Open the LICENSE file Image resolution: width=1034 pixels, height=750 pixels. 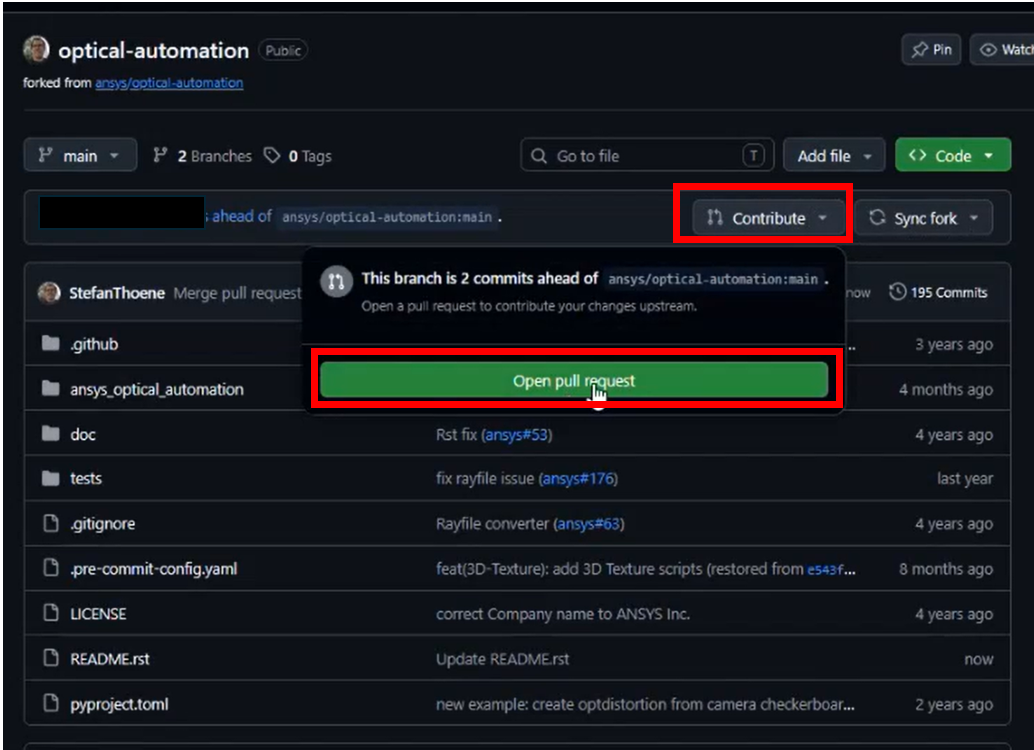[x=98, y=613]
